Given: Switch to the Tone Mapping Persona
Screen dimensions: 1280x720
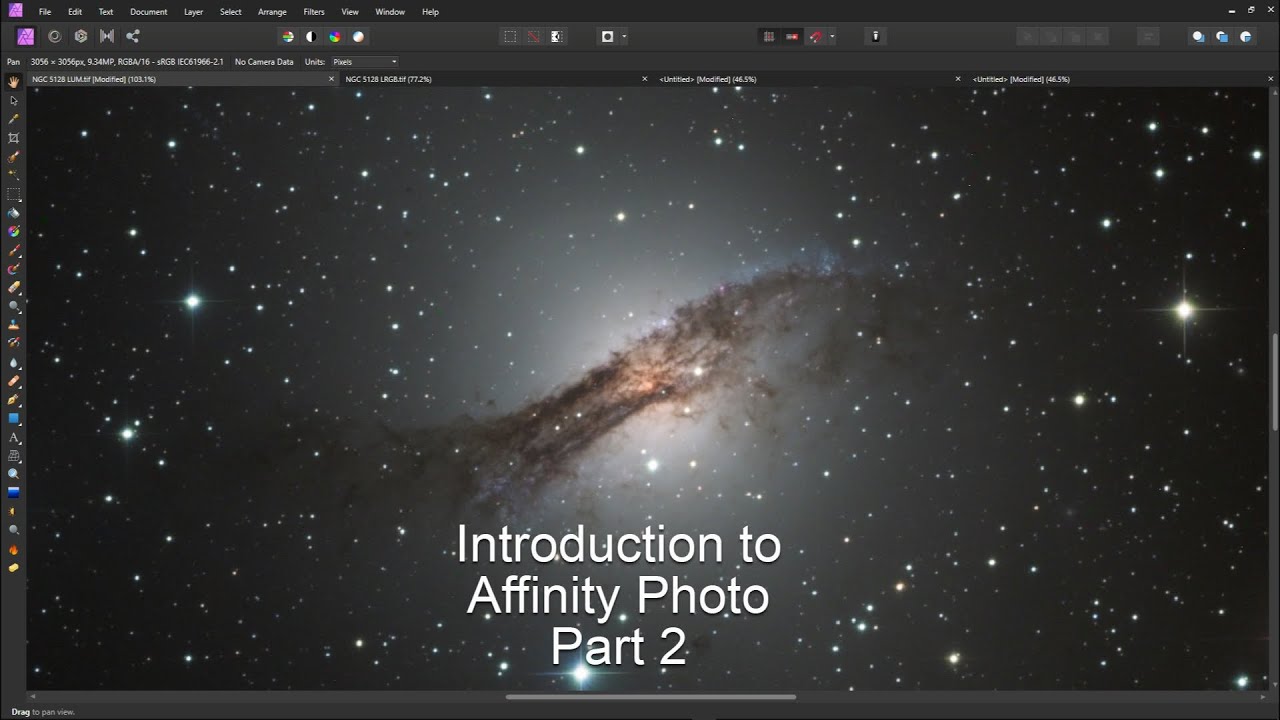Looking at the screenshot, I should pyautogui.click(x=107, y=36).
